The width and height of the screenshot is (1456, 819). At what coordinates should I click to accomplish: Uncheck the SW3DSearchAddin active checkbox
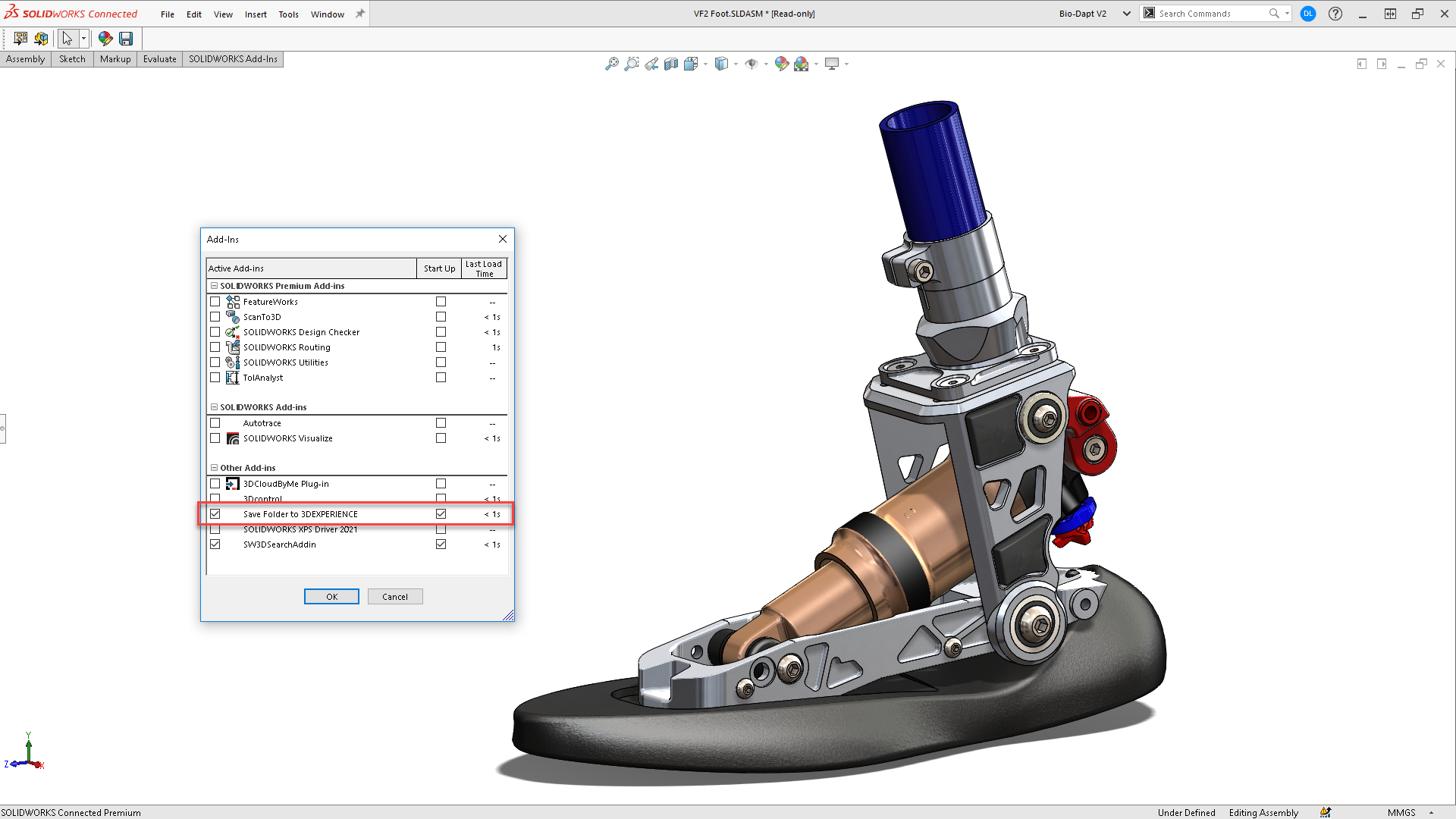(215, 544)
